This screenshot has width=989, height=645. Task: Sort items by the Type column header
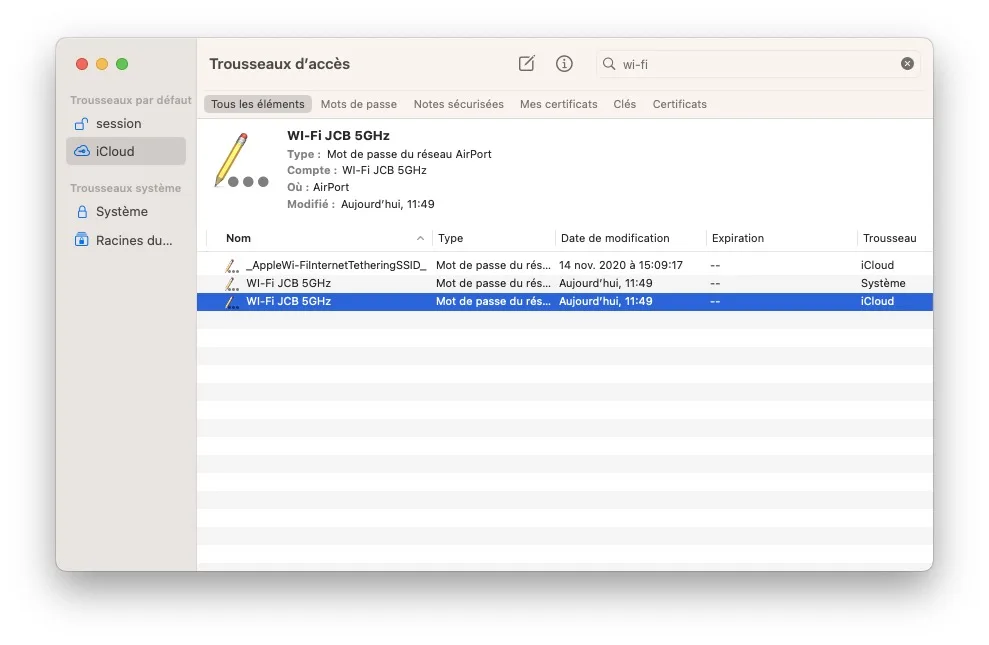click(x=449, y=238)
